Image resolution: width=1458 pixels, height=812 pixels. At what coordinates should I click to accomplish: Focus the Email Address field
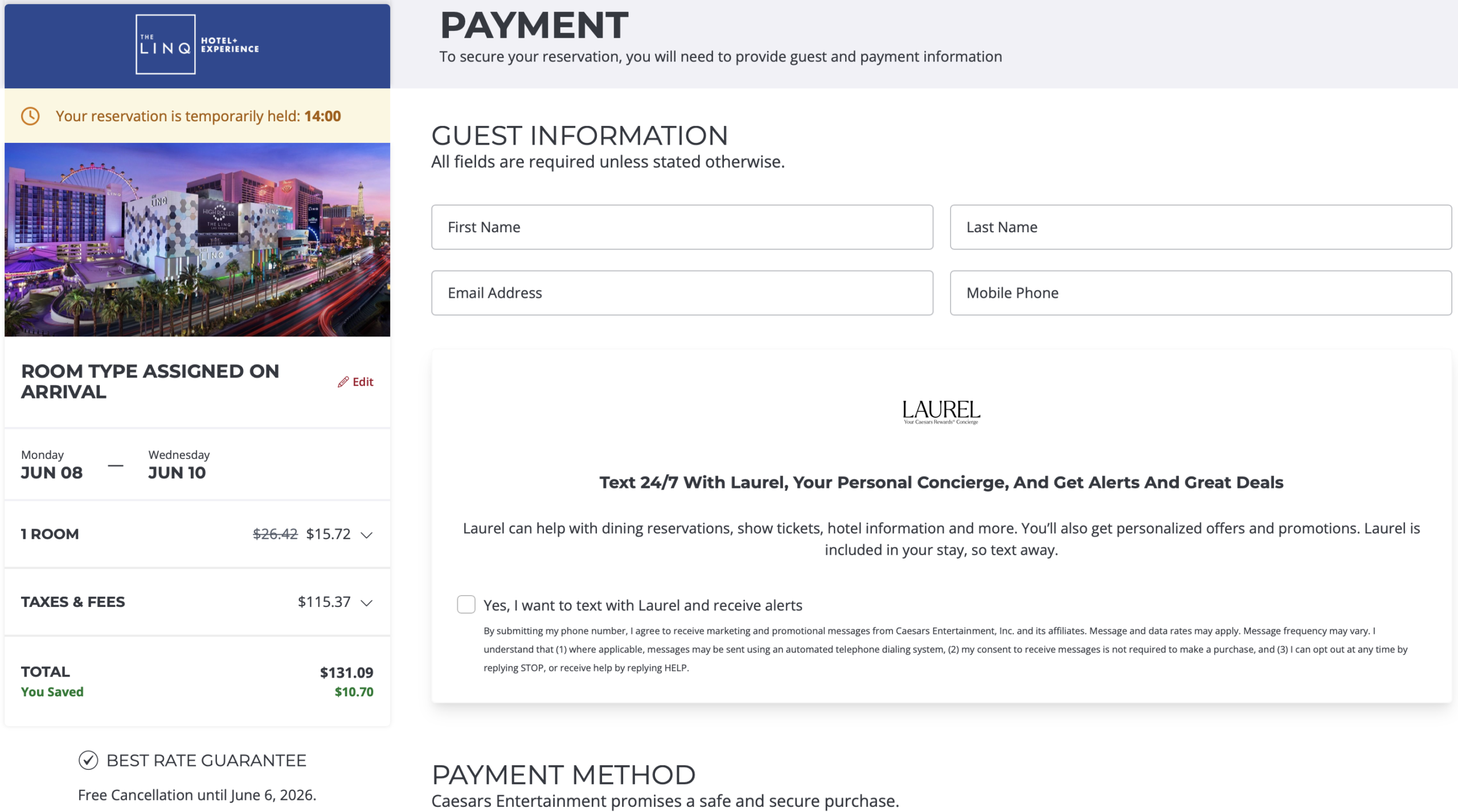(682, 293)
